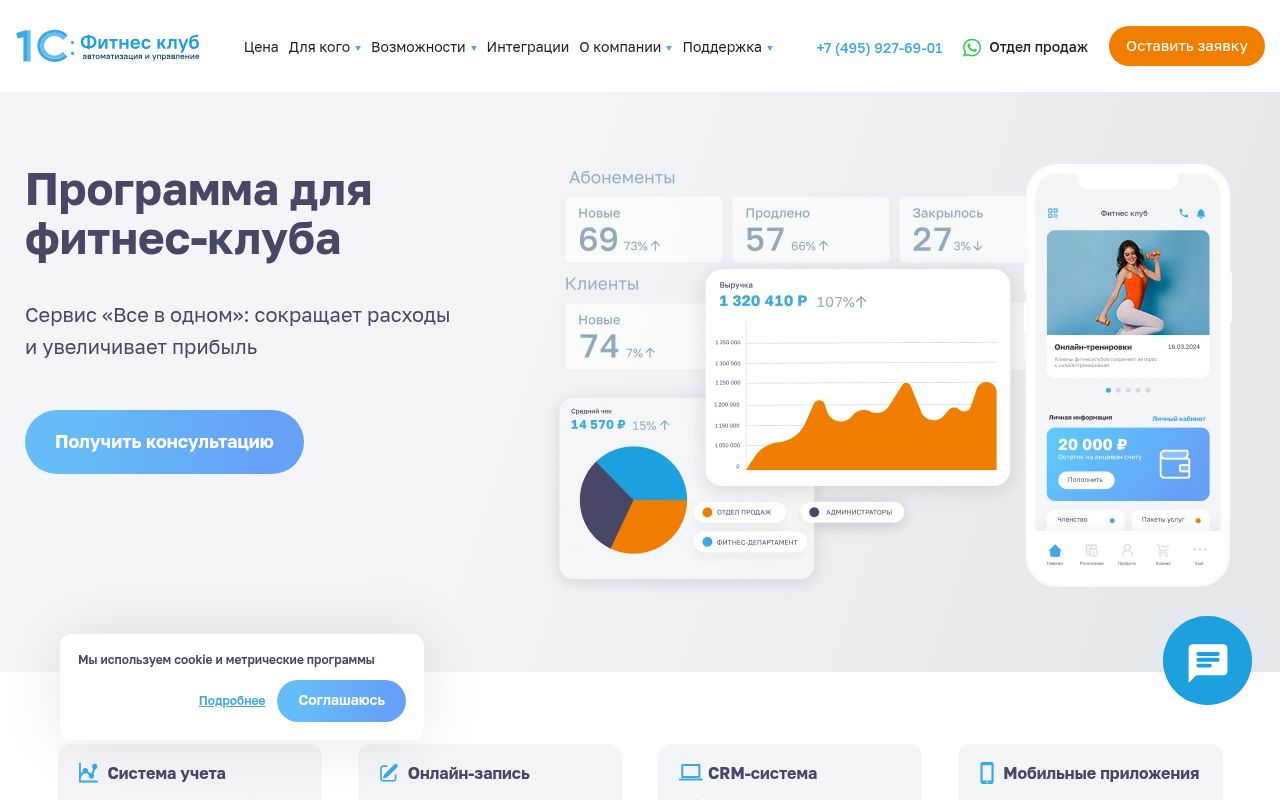This screenshot has width=1280, height=800.
Task: Expand the О компании dropdown menu
Action: coord(625,47)
